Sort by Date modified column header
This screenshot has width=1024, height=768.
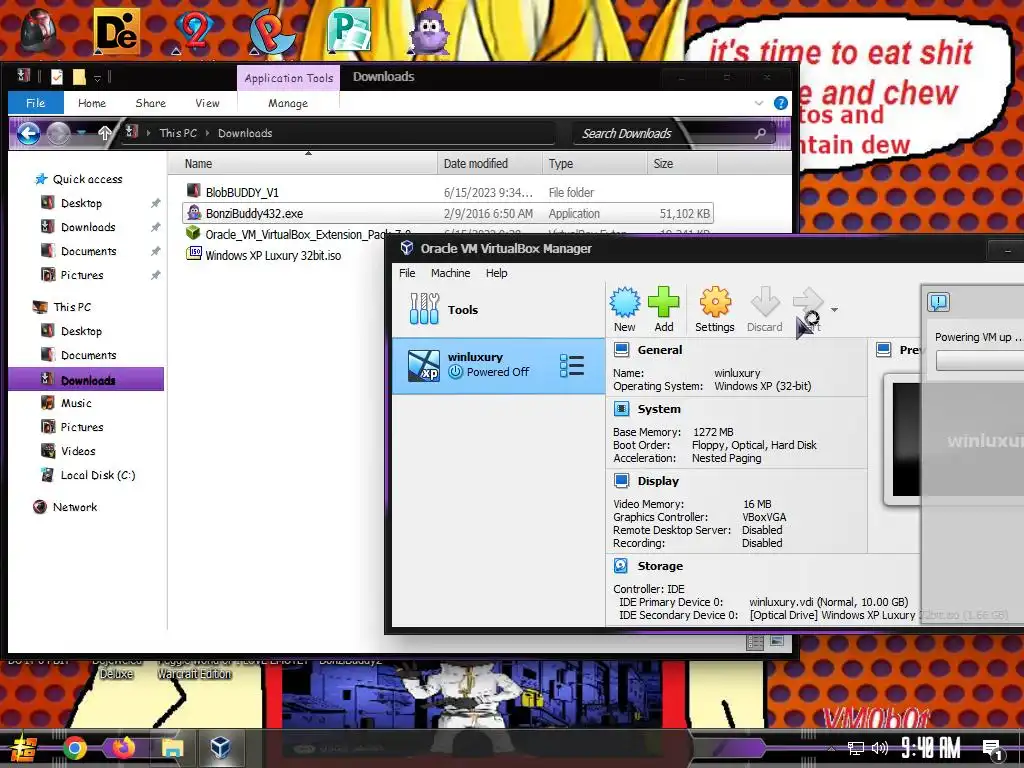click(x=490, y=164)
